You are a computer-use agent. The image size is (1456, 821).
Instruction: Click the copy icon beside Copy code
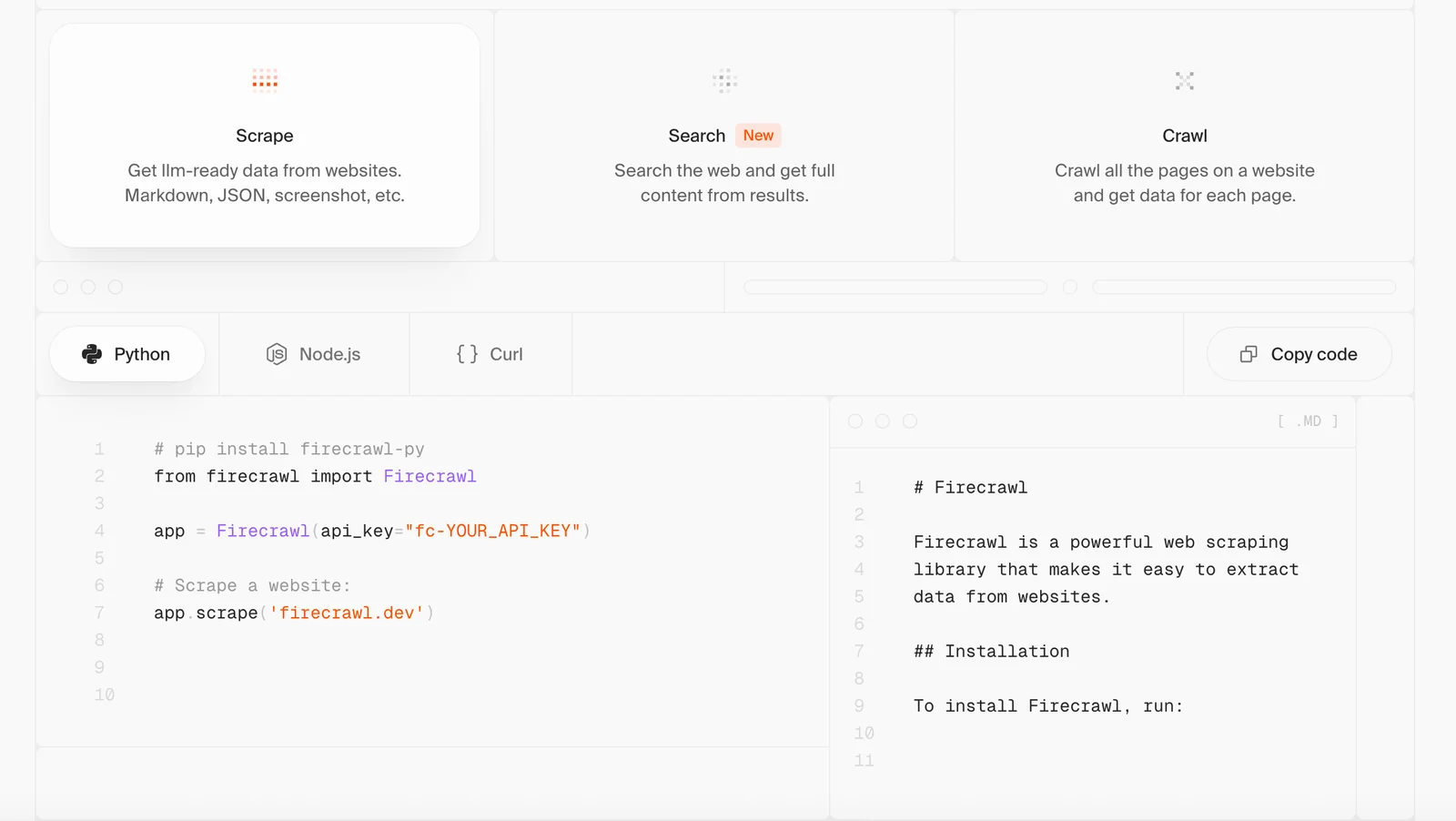(1249, 354)
